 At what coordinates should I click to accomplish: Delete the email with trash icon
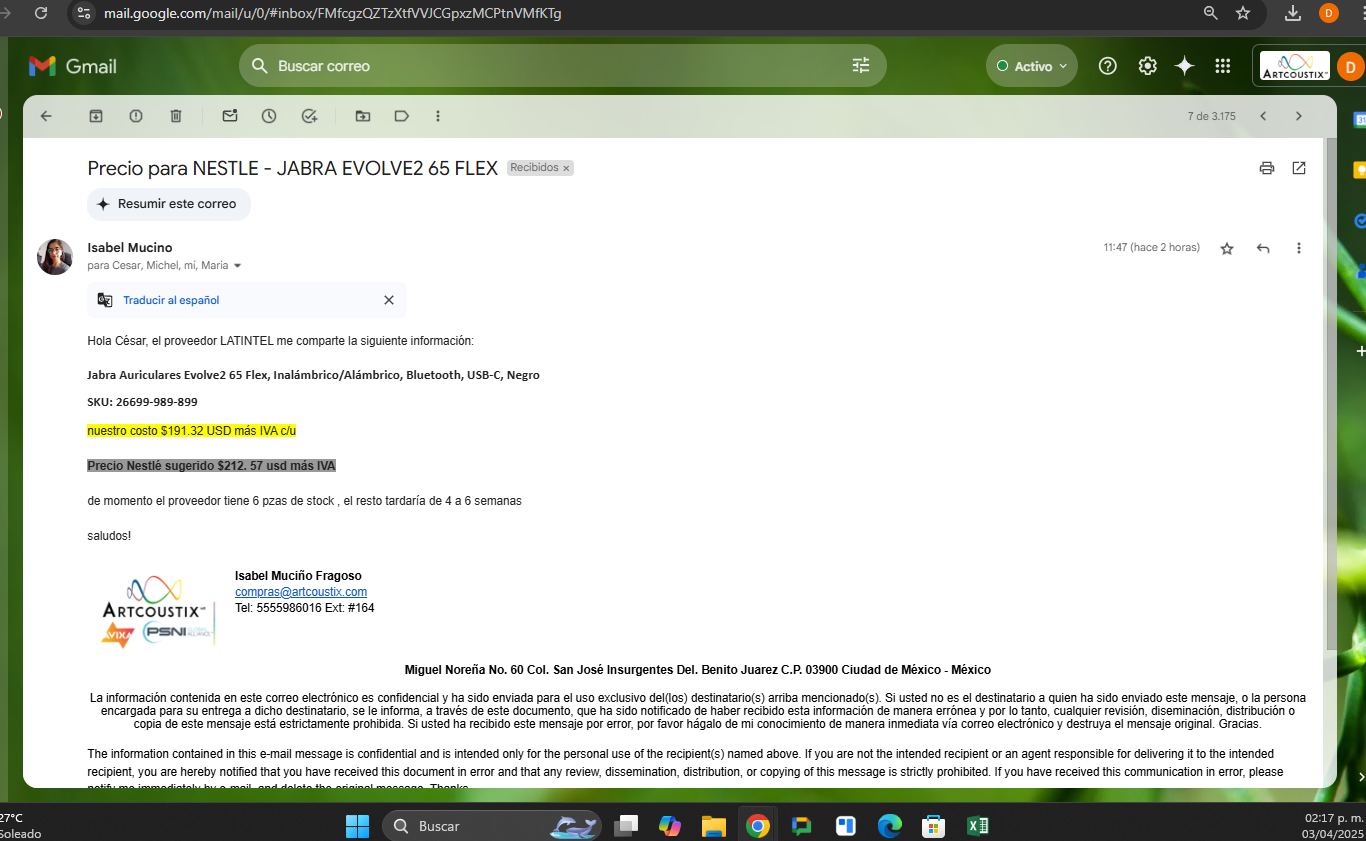click(176, 116)
